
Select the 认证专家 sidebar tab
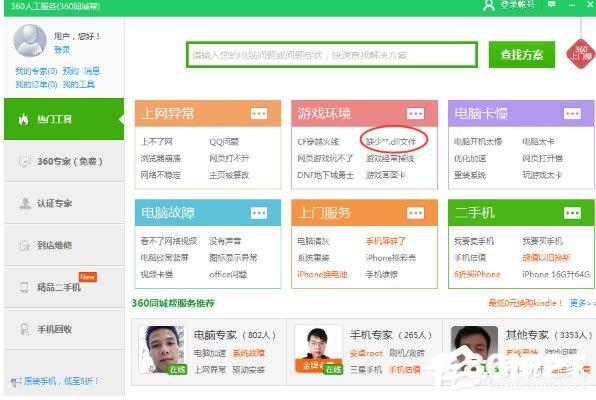pyautogui.click(x=64, y=203)
